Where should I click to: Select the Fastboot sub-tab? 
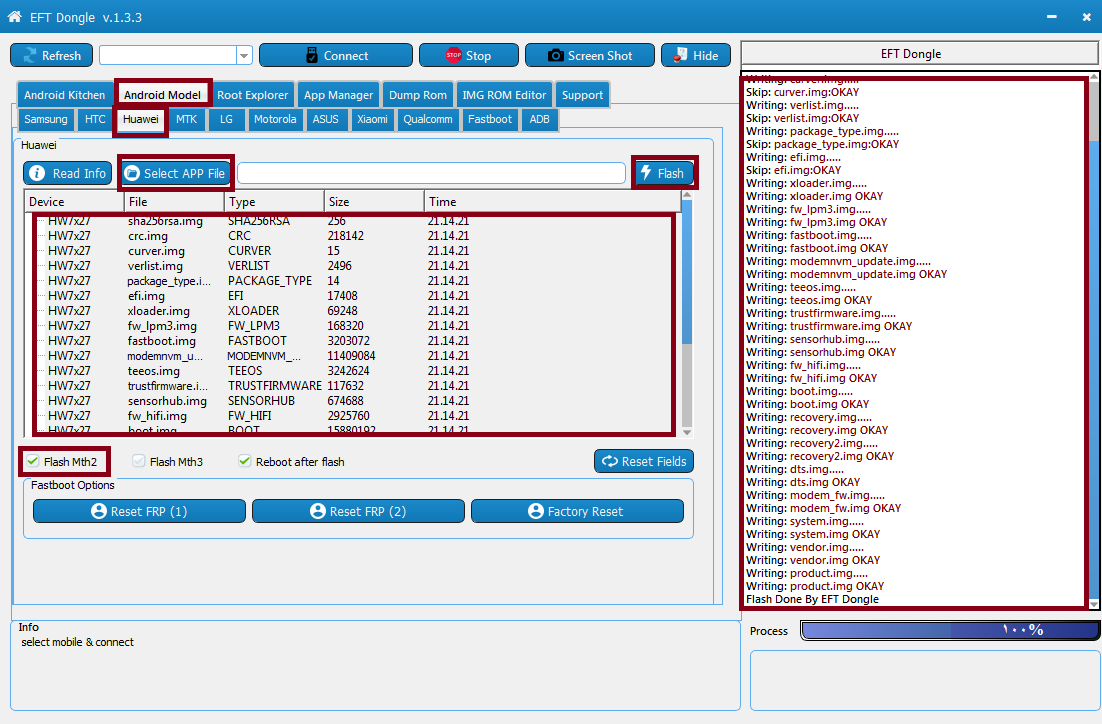490,119
